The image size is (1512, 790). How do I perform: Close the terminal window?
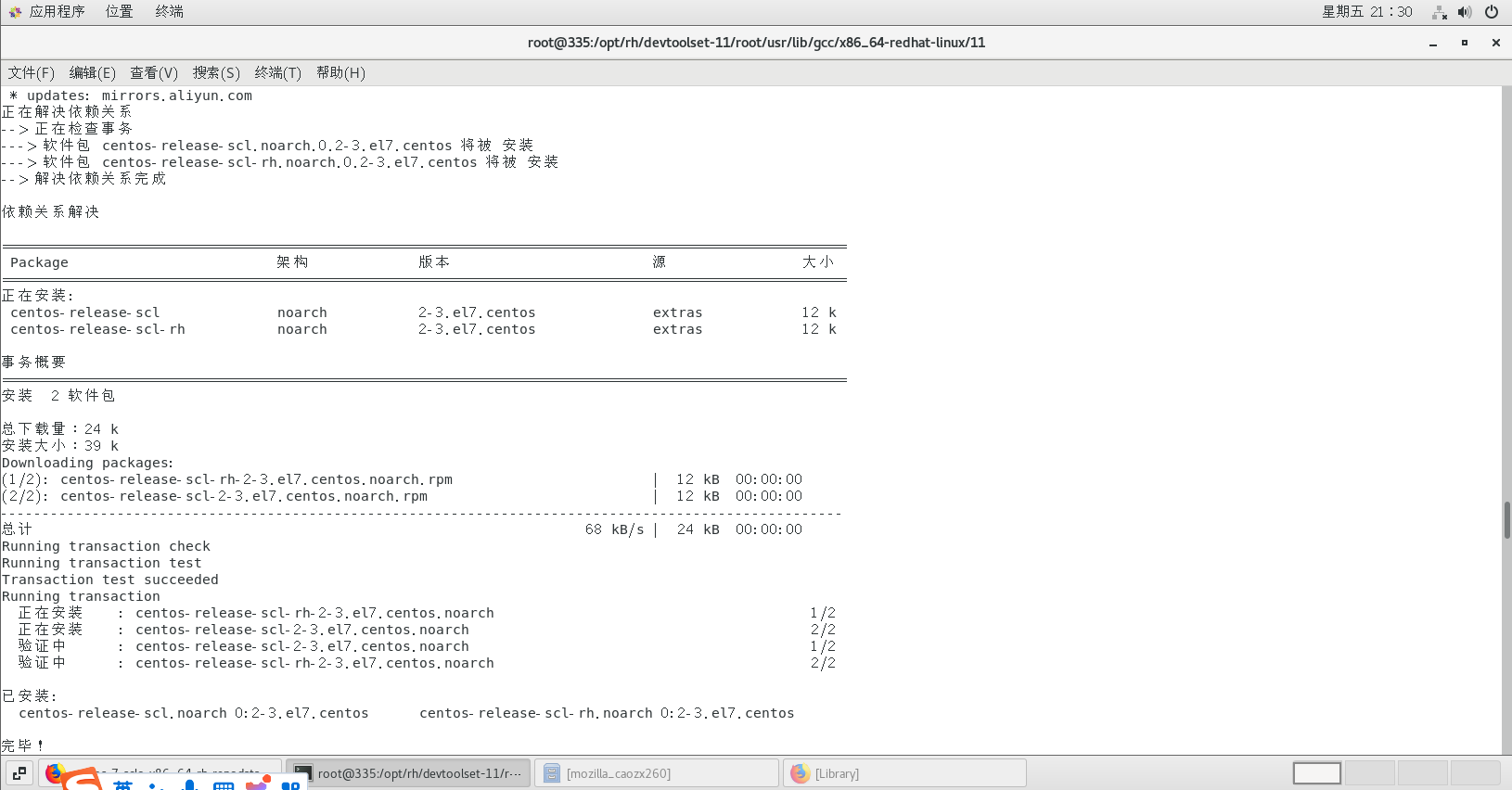1496,43
